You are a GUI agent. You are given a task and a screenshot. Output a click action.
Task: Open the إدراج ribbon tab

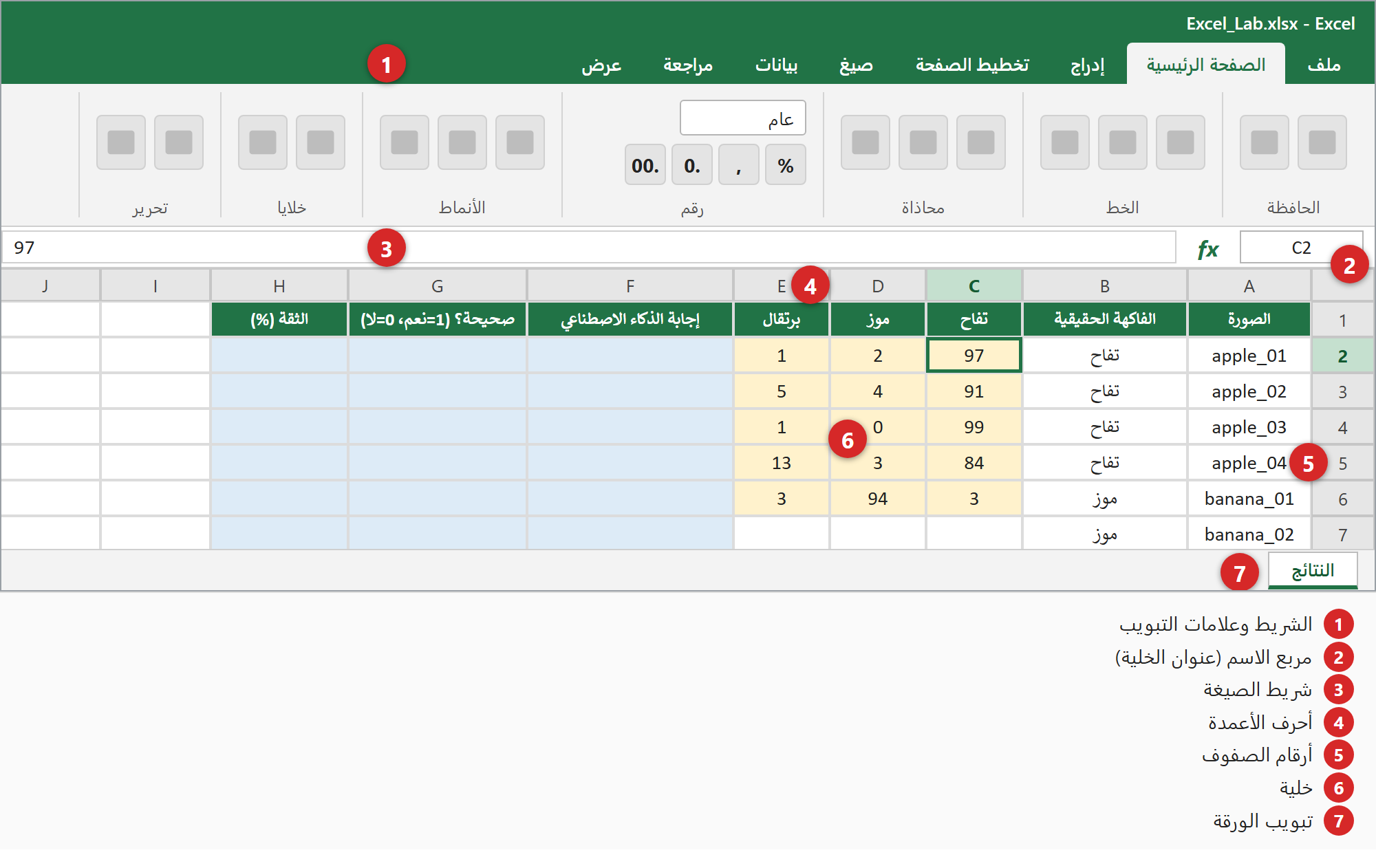pyautogui.click(x=1088, y=65)
